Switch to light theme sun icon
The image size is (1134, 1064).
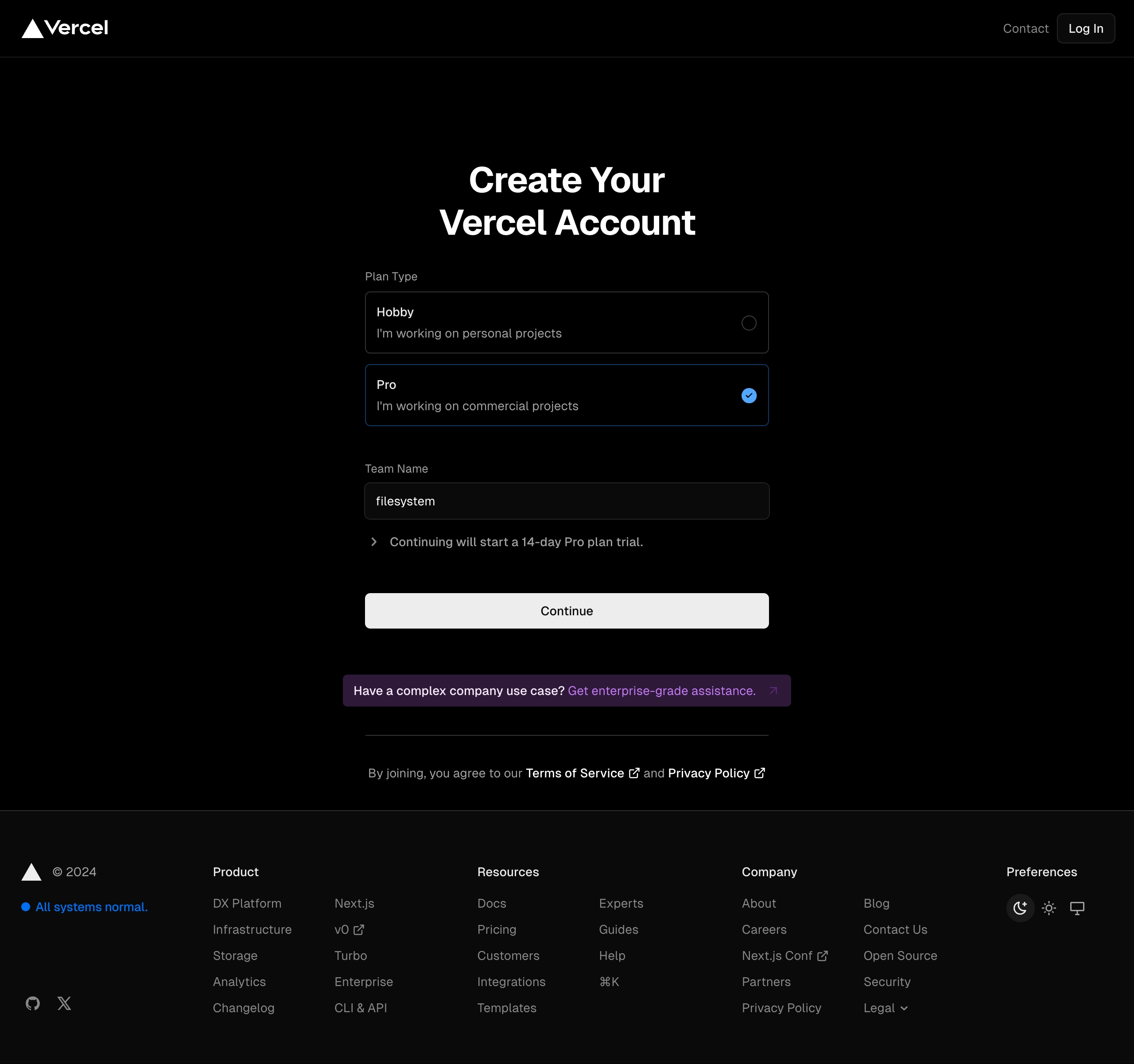(1049, 908)
